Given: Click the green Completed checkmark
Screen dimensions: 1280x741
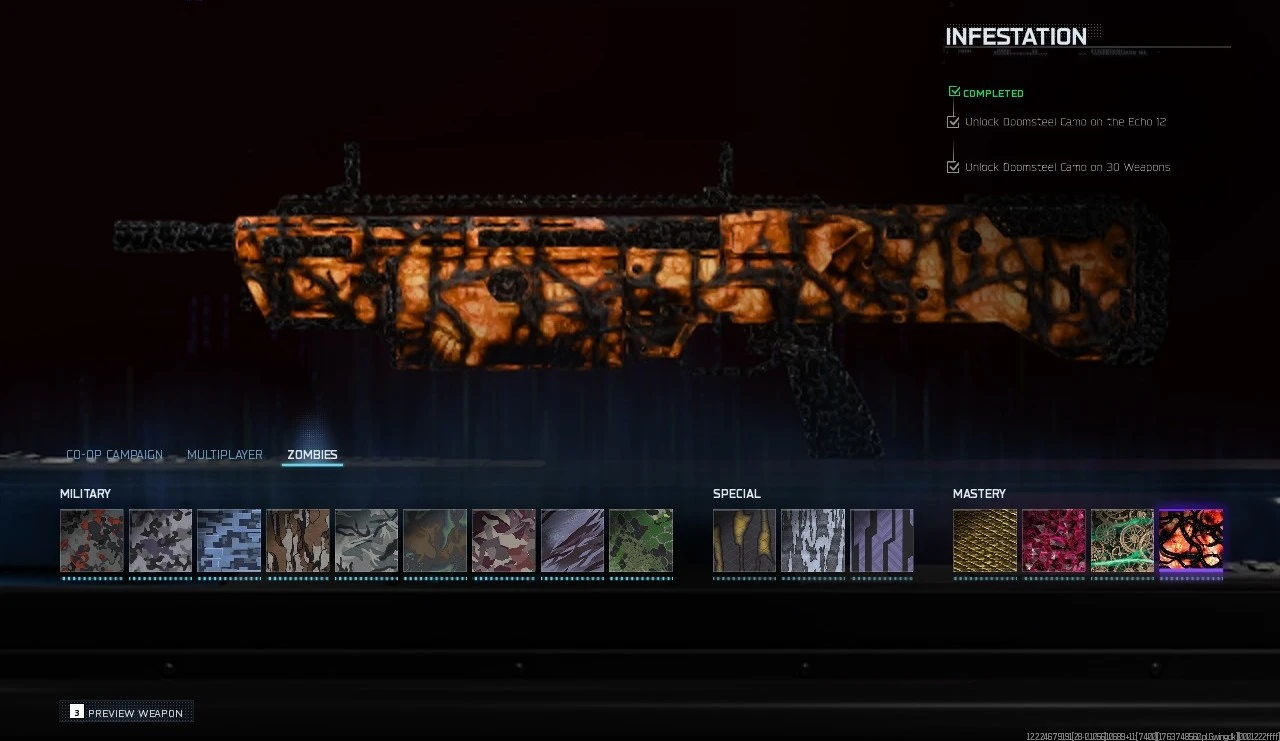Looking at the screenshot, I should [x=954, y=92].
